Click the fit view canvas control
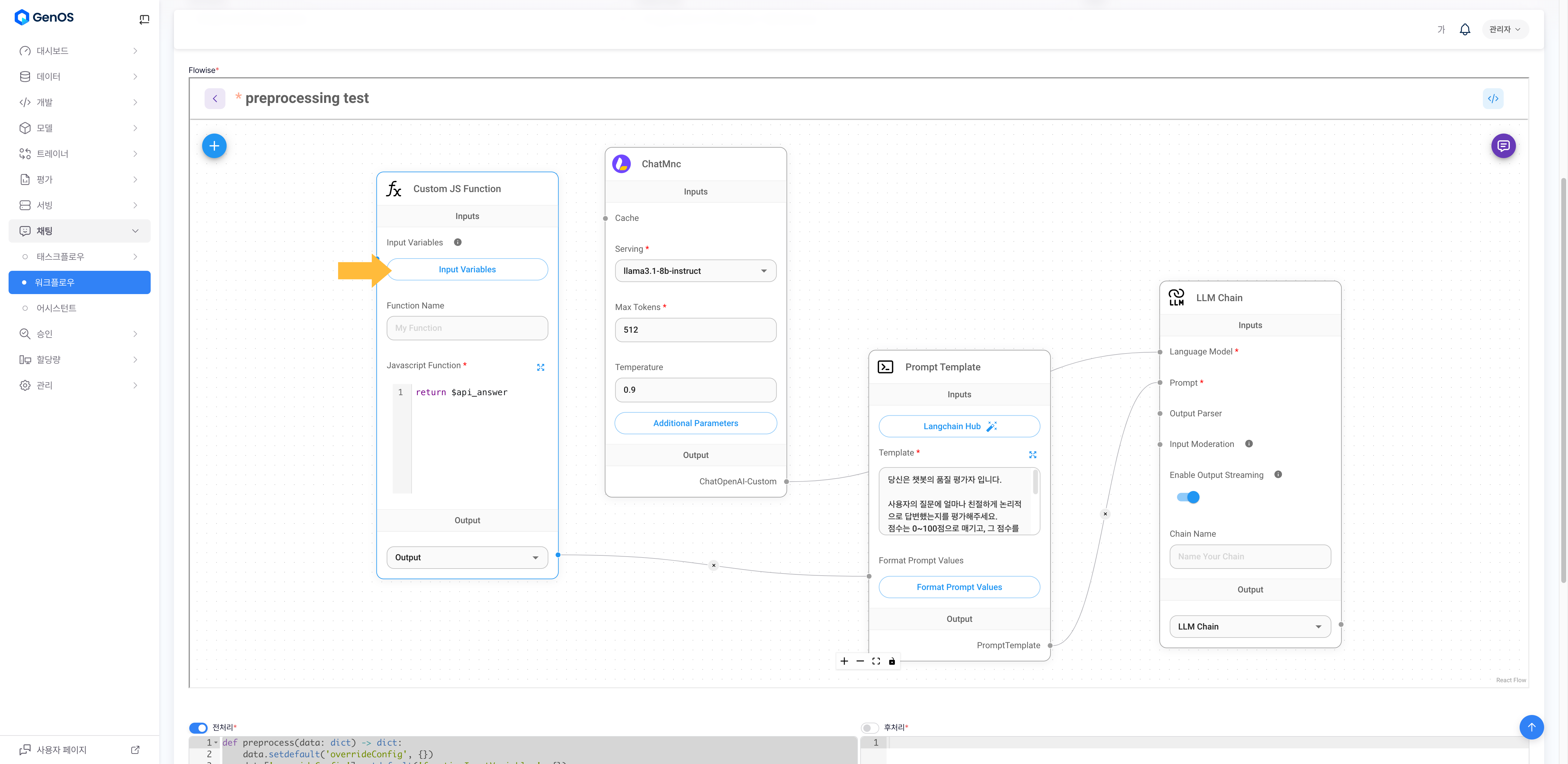 click(876, 661)
